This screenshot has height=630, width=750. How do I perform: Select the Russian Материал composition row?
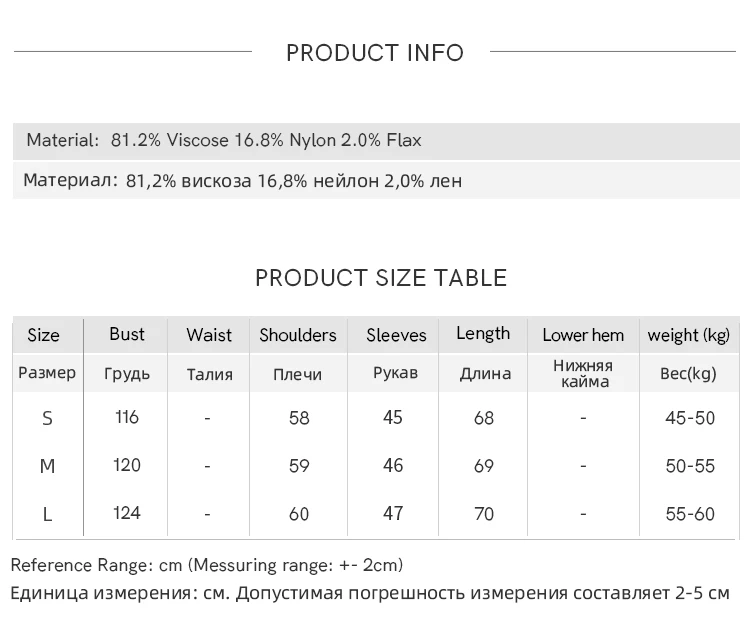(242, 181)
